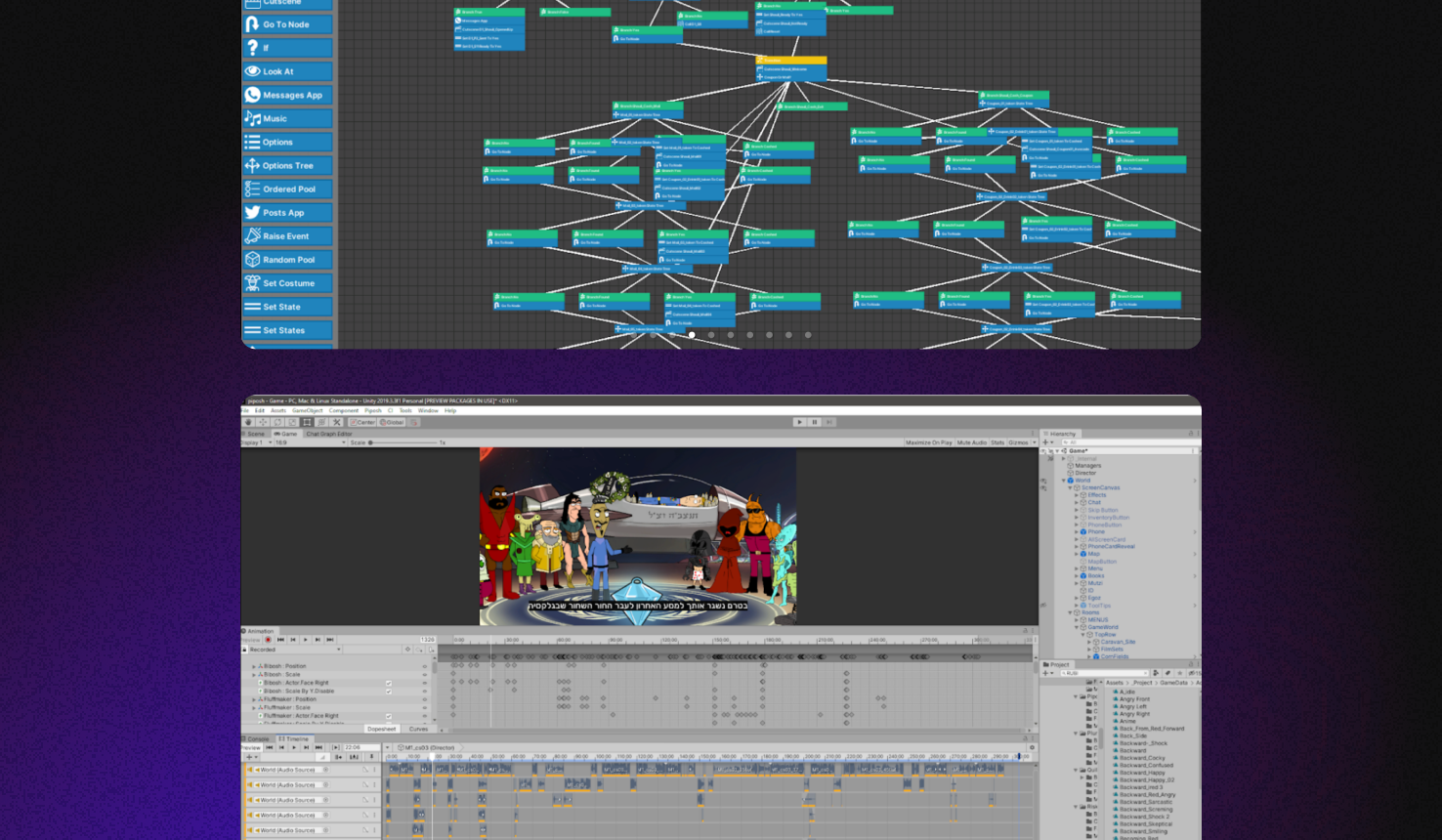Select the Set Costume icon
1442x840 pixels.
click(253, 283)
